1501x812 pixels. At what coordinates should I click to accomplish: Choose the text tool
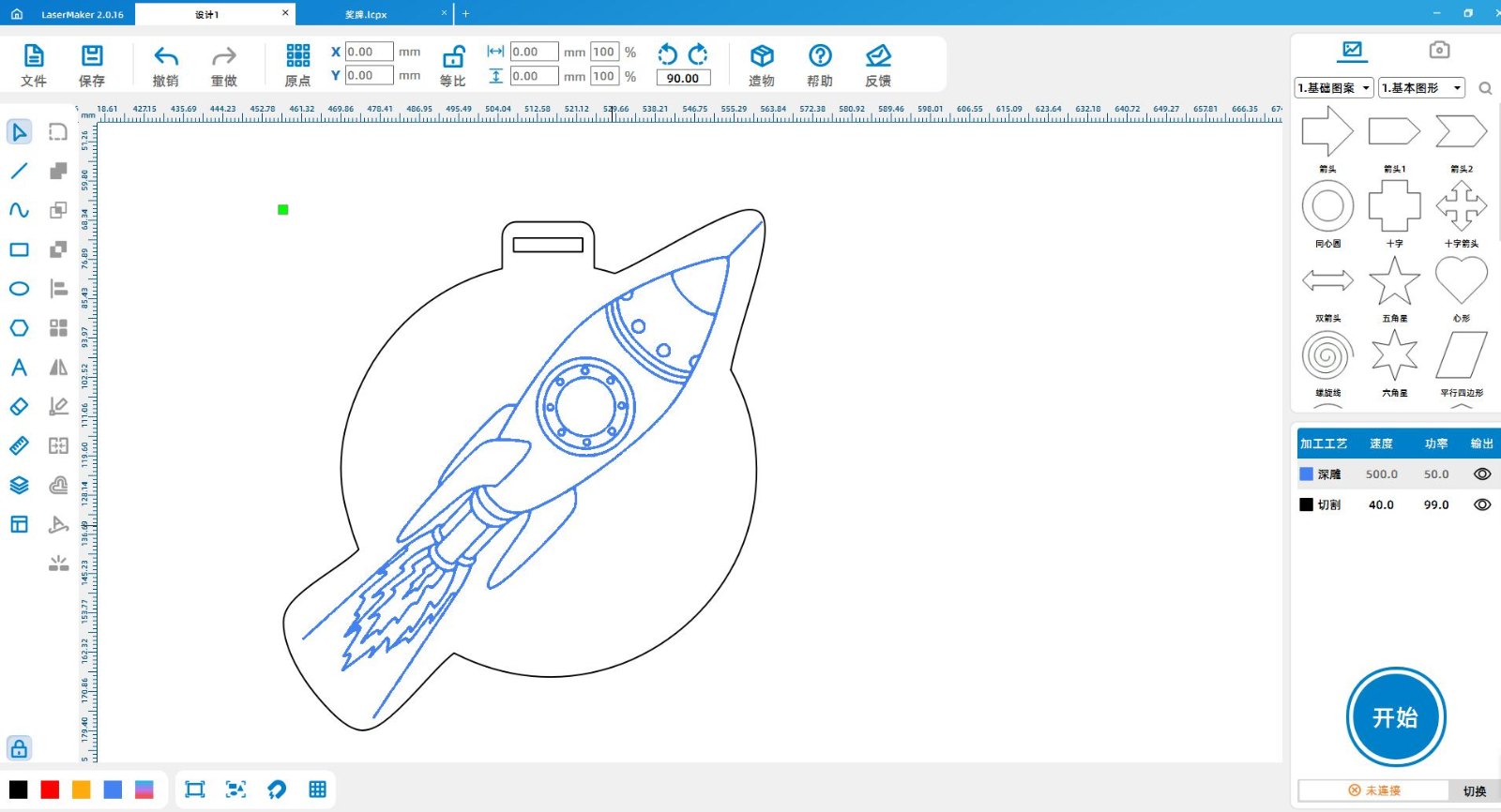19,368
